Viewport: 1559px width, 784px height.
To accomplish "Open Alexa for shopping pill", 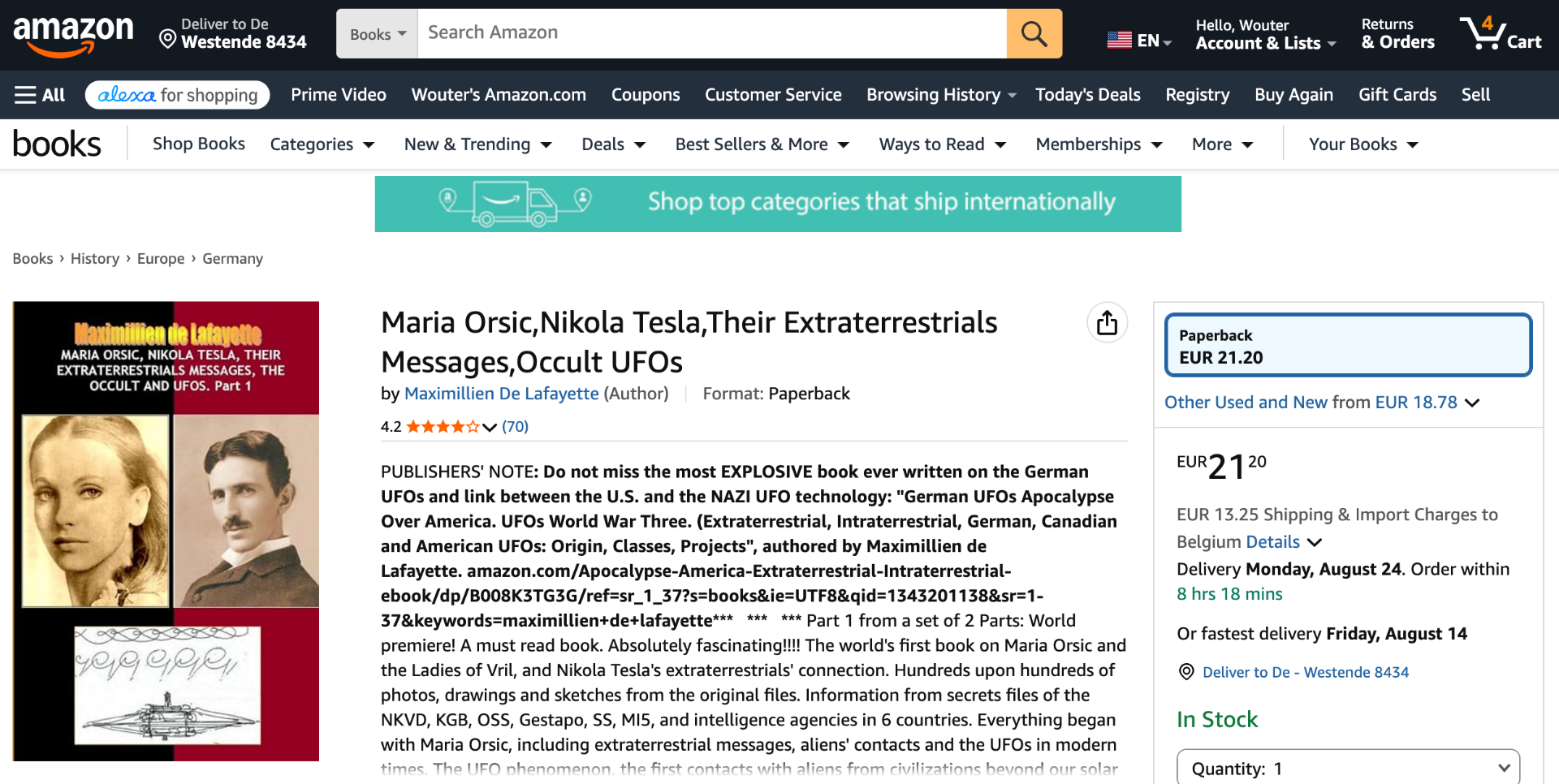I will (x=177, y=95).
